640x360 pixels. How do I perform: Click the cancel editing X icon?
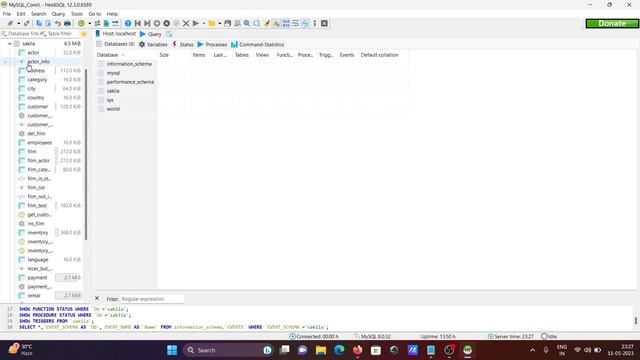(186, 23)
